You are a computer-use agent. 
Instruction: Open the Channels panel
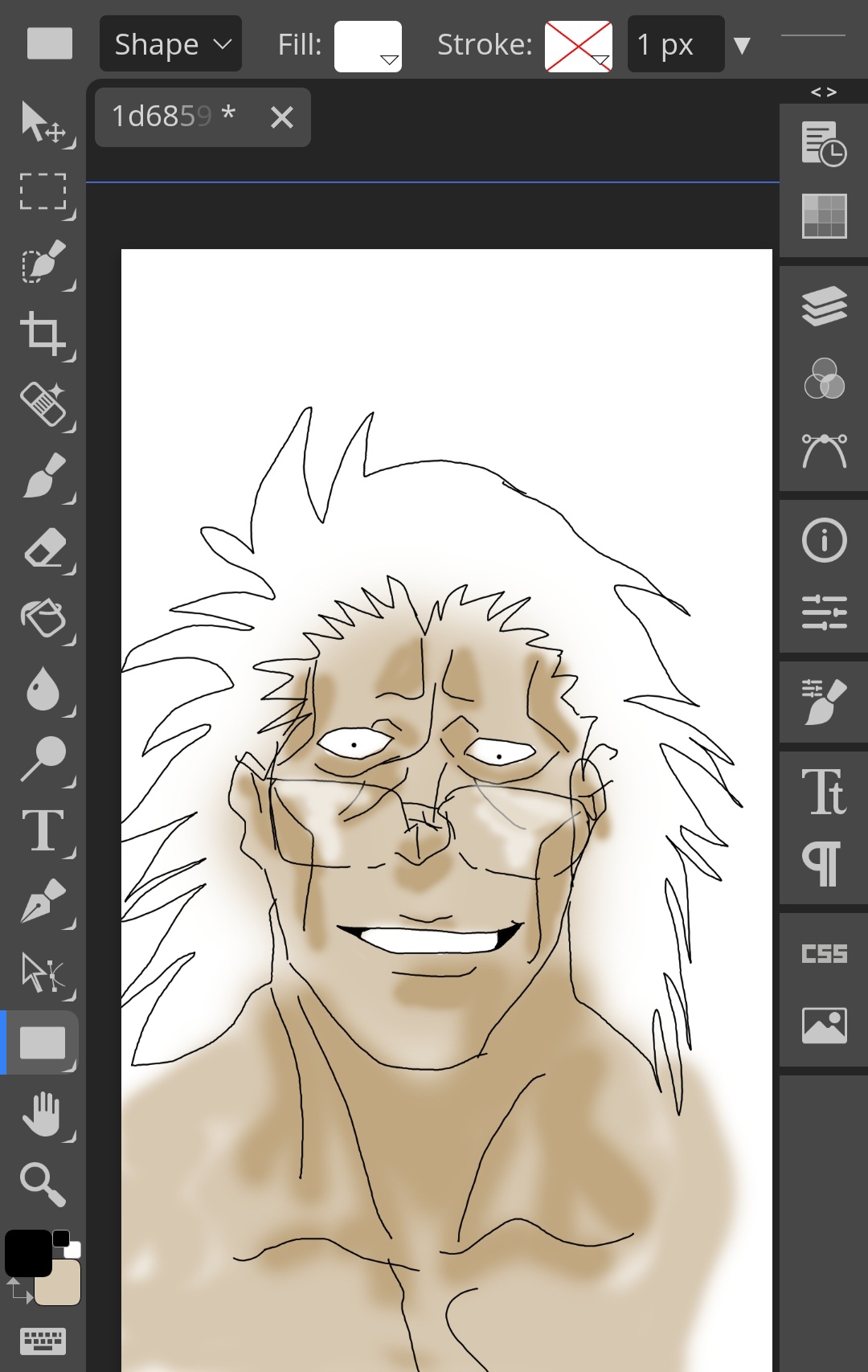coord(825,379)
